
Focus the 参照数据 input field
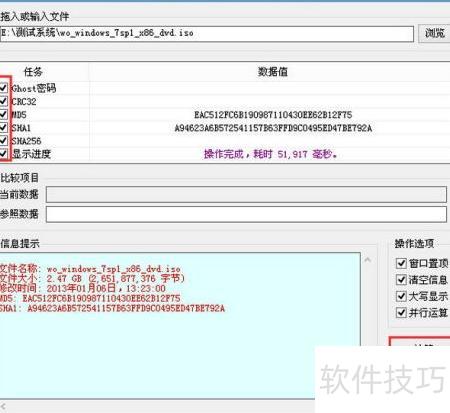tap(246, 214)
